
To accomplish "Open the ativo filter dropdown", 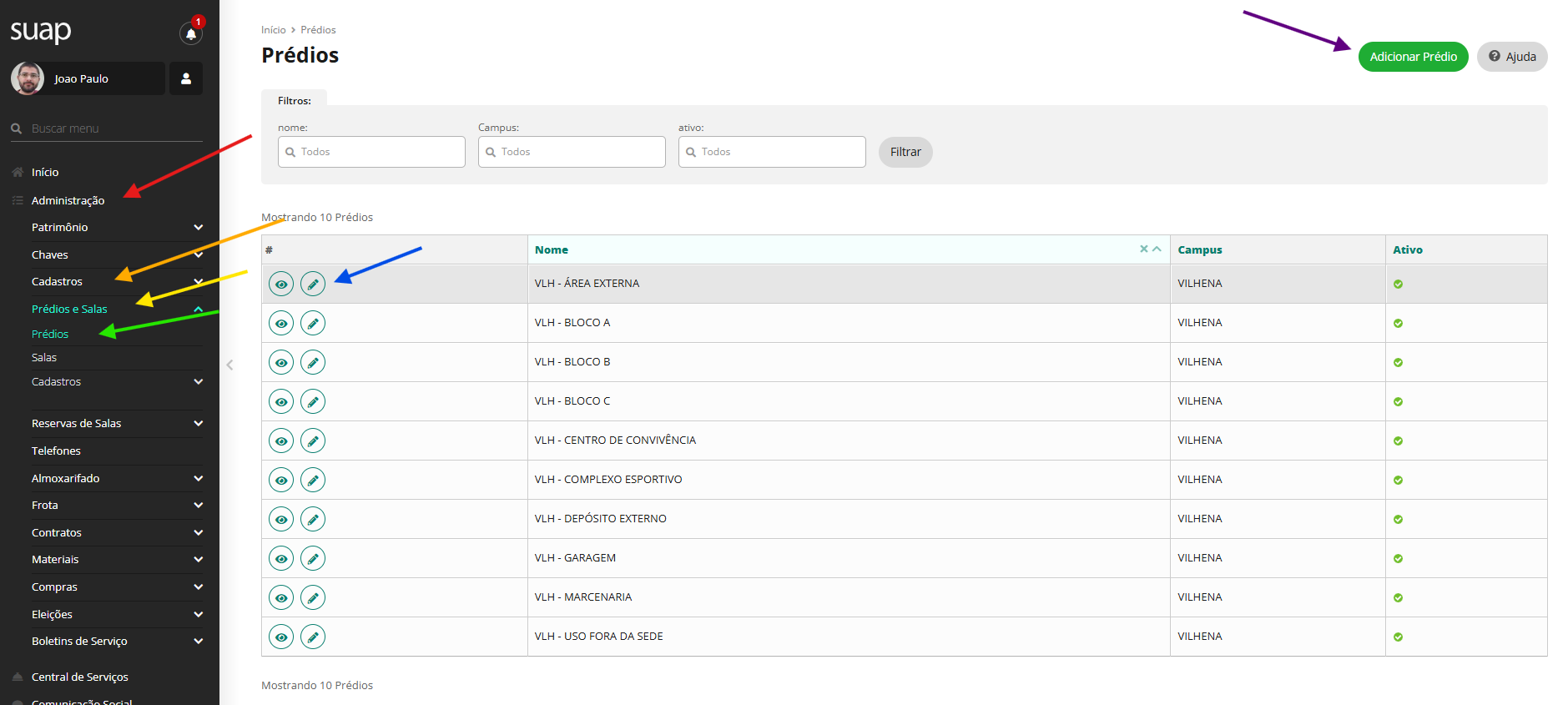I will pos(772,152).
